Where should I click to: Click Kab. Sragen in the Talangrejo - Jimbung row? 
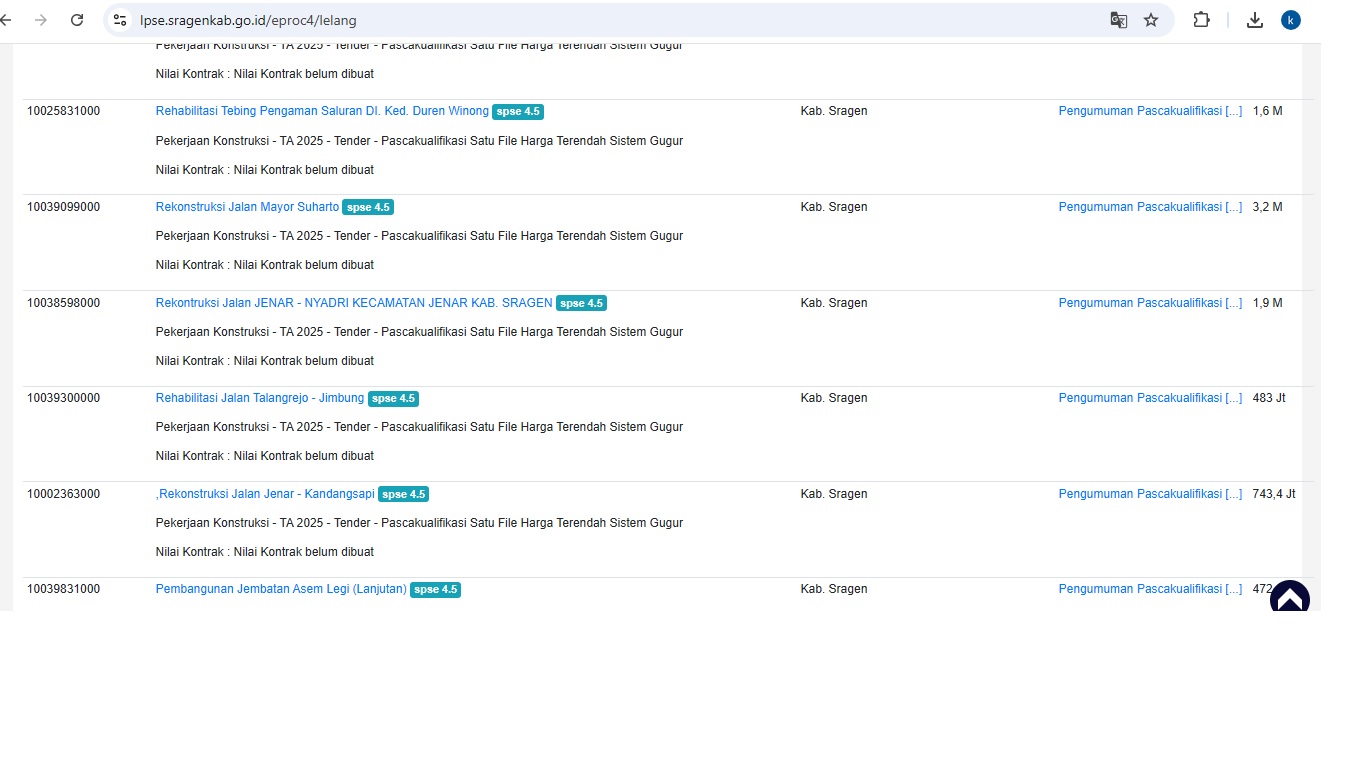coord(834,398)
